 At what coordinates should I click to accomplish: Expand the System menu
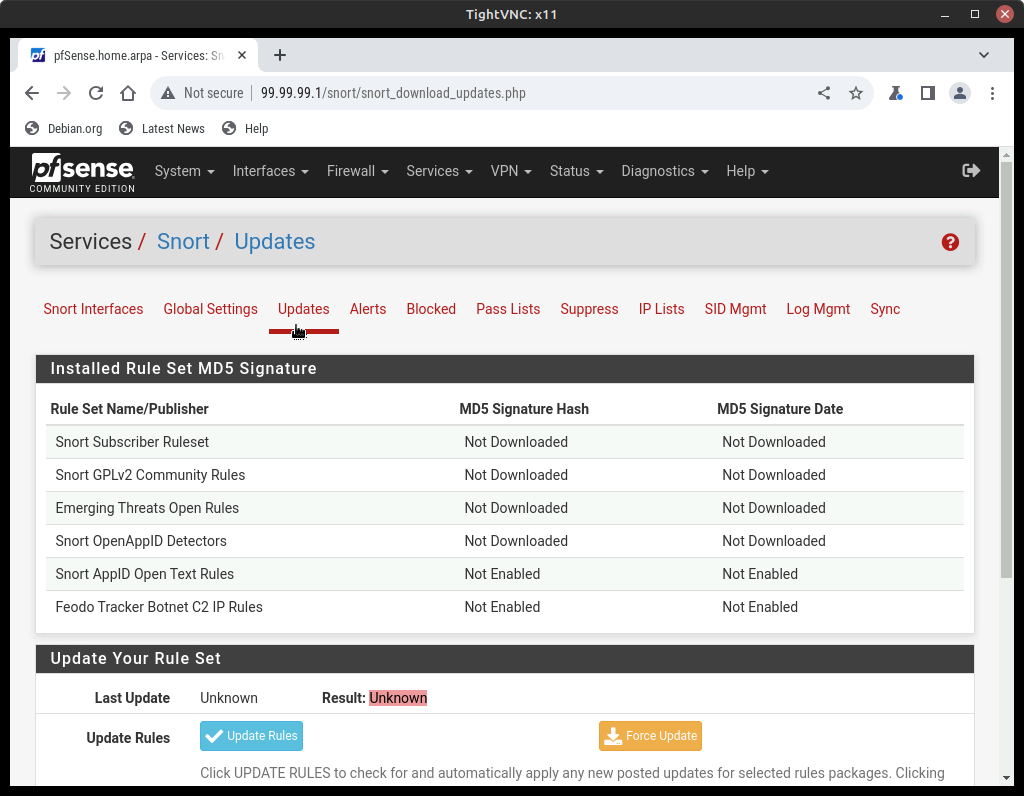(x=185, y=171)
